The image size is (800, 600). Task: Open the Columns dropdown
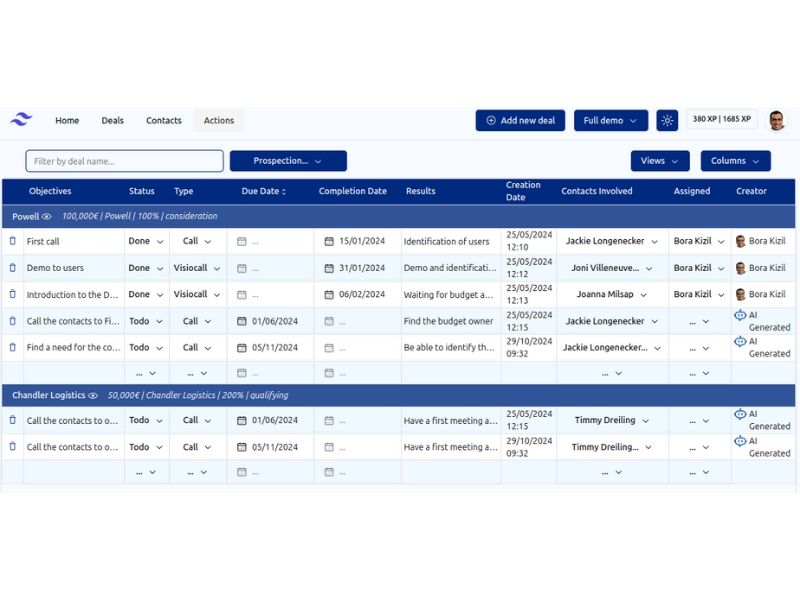[x=735, y=161]
